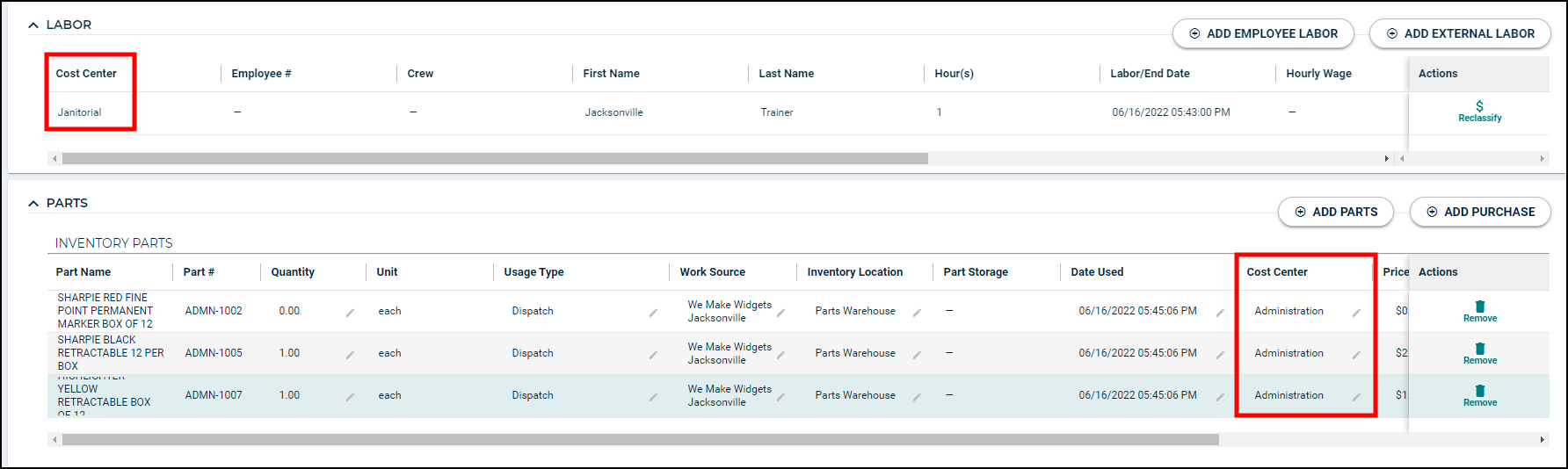
Task: Edit cost center pencil for ADMN-1007 row
Action: pyautogui.click(x=1356, y=397)
